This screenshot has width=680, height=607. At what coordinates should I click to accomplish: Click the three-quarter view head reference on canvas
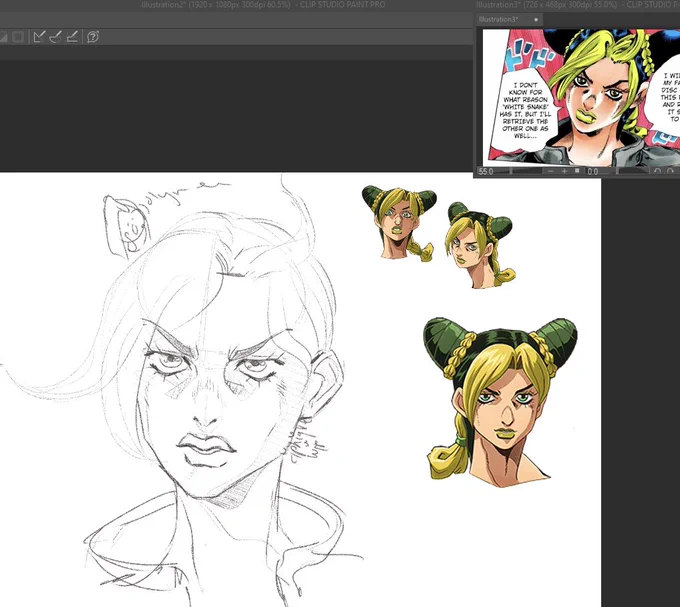(x=480, y=245)
